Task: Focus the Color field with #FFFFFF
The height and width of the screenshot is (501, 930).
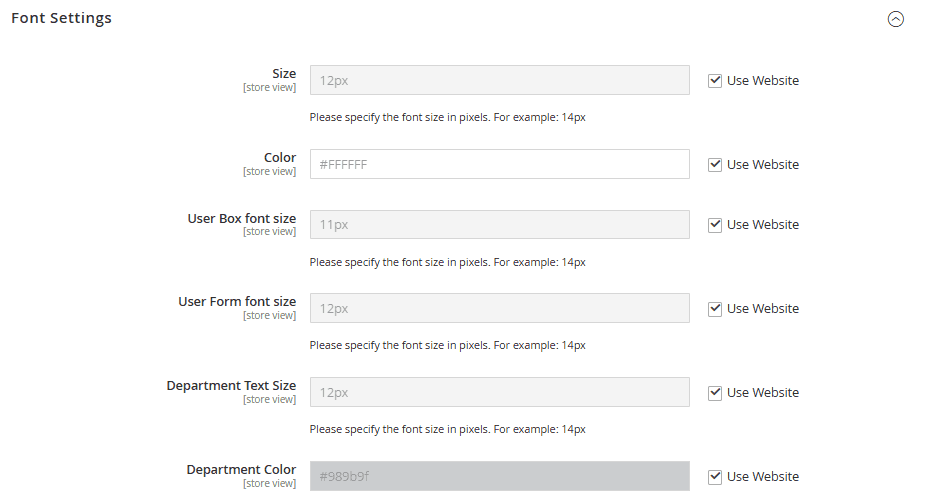Action: [x=499, y=164]
